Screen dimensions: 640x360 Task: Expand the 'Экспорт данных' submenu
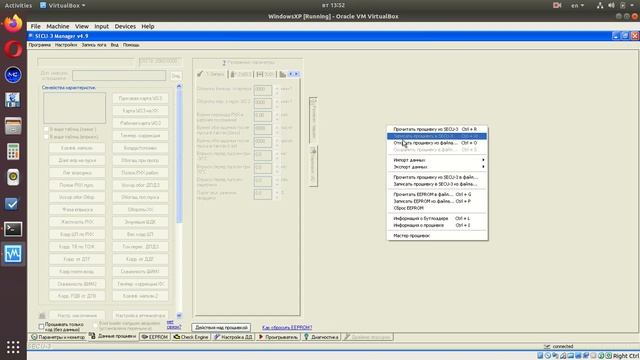pyautogui.click(x=437, y=167)
